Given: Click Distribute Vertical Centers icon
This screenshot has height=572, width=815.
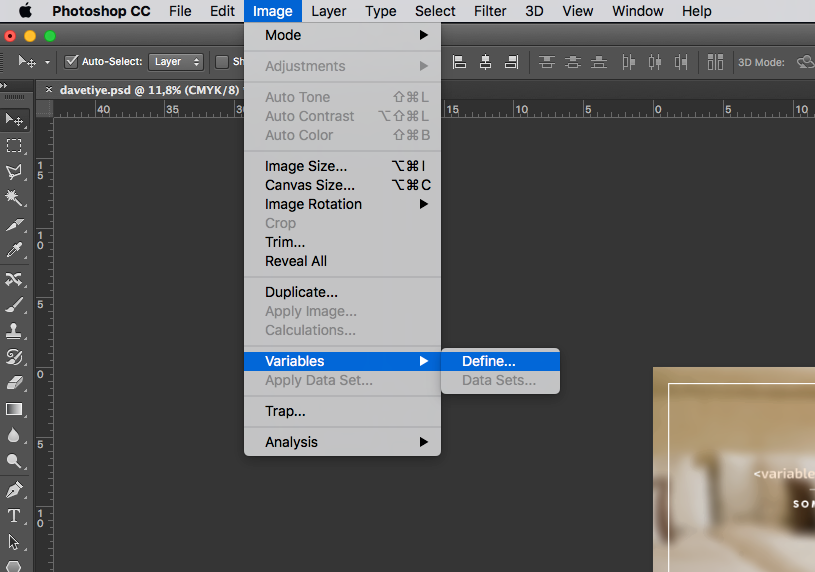Looking at the screenshot, I should [573, 62].
